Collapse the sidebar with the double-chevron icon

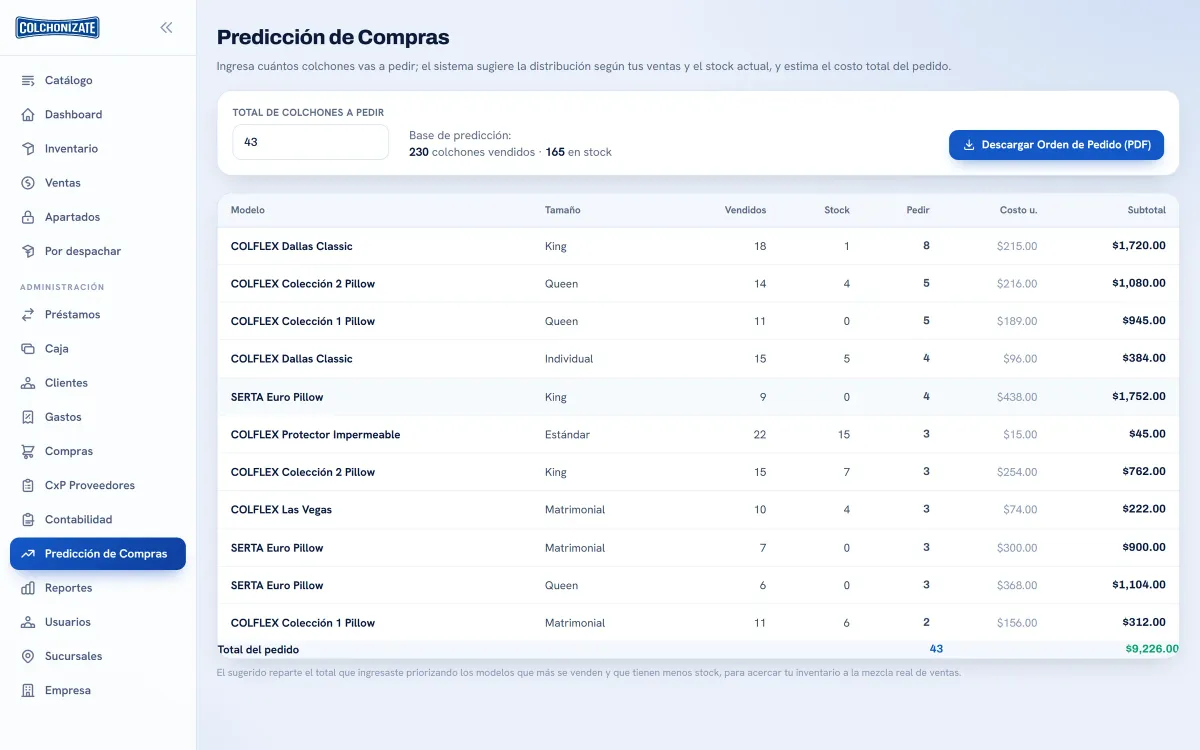pos(166,28)
